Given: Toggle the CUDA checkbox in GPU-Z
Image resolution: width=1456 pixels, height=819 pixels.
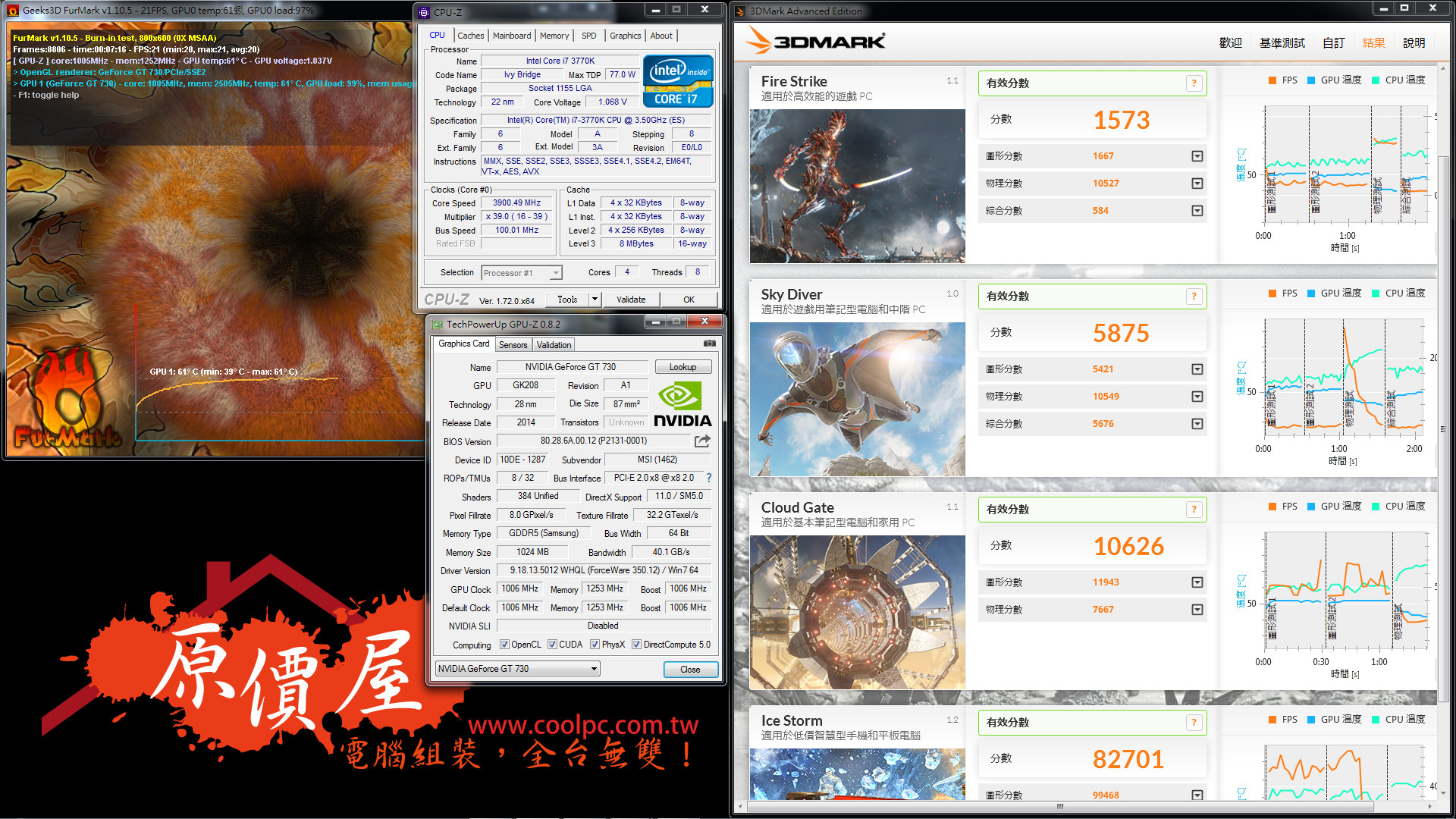Looking at the screenshot, I should click(x=552, y=645).
